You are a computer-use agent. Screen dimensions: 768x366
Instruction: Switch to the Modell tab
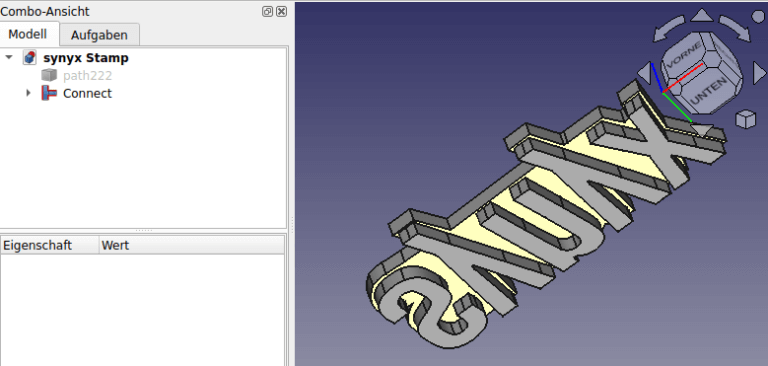click(28, 34)
